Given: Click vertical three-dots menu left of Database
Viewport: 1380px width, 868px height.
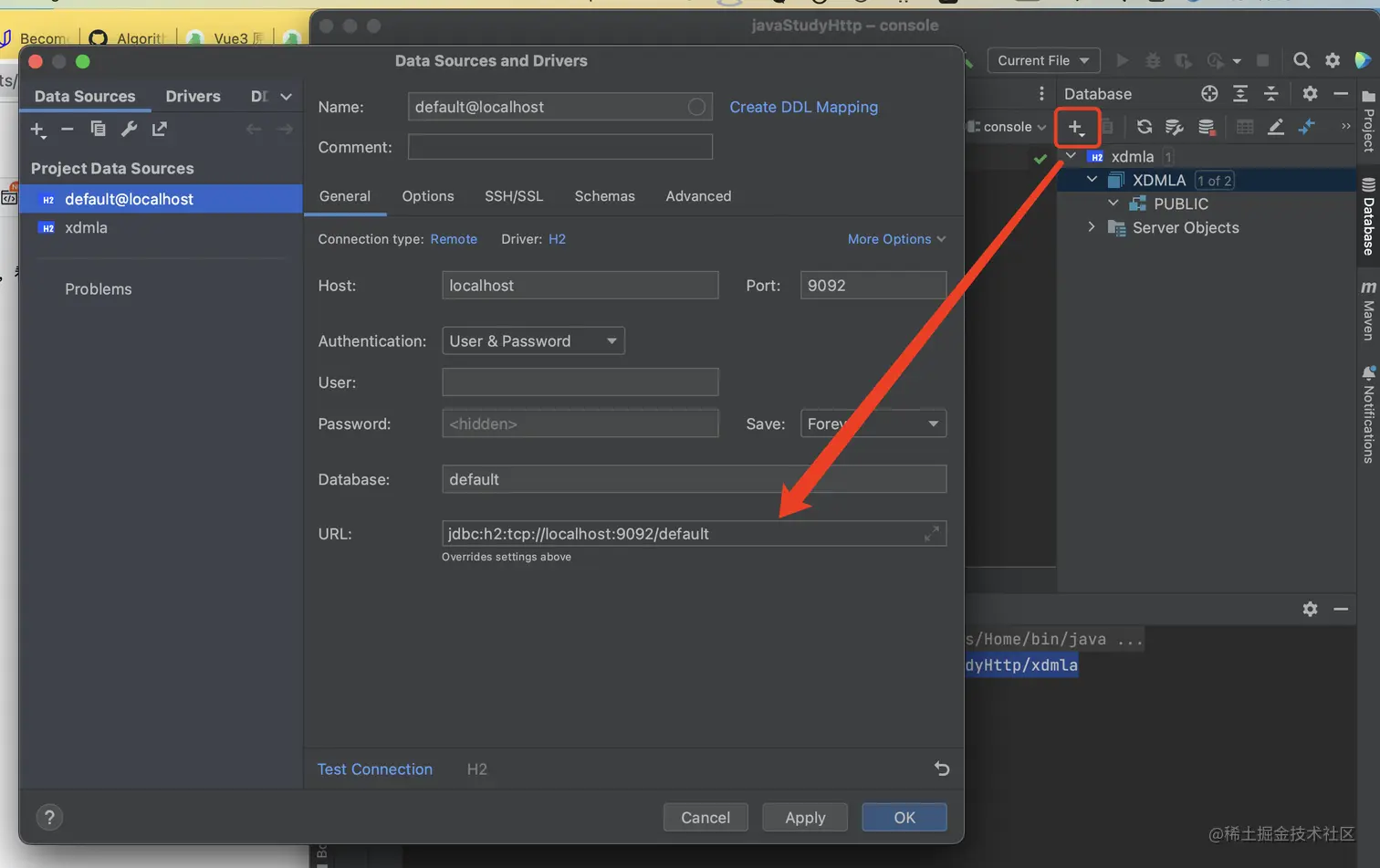Looking at the screenshot, I should (x=1041, y=93).
